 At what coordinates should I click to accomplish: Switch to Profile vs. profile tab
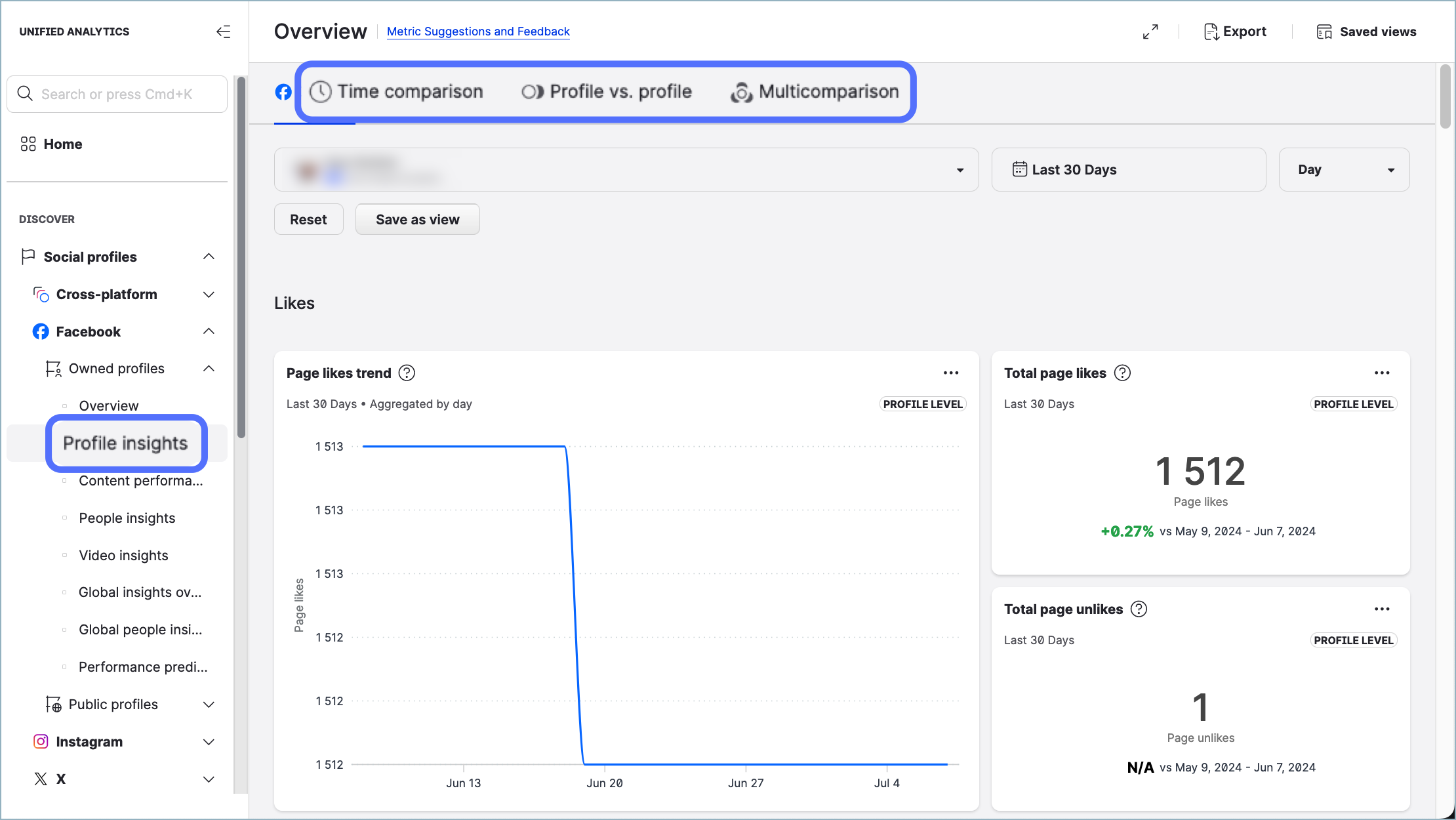point(607,92)
